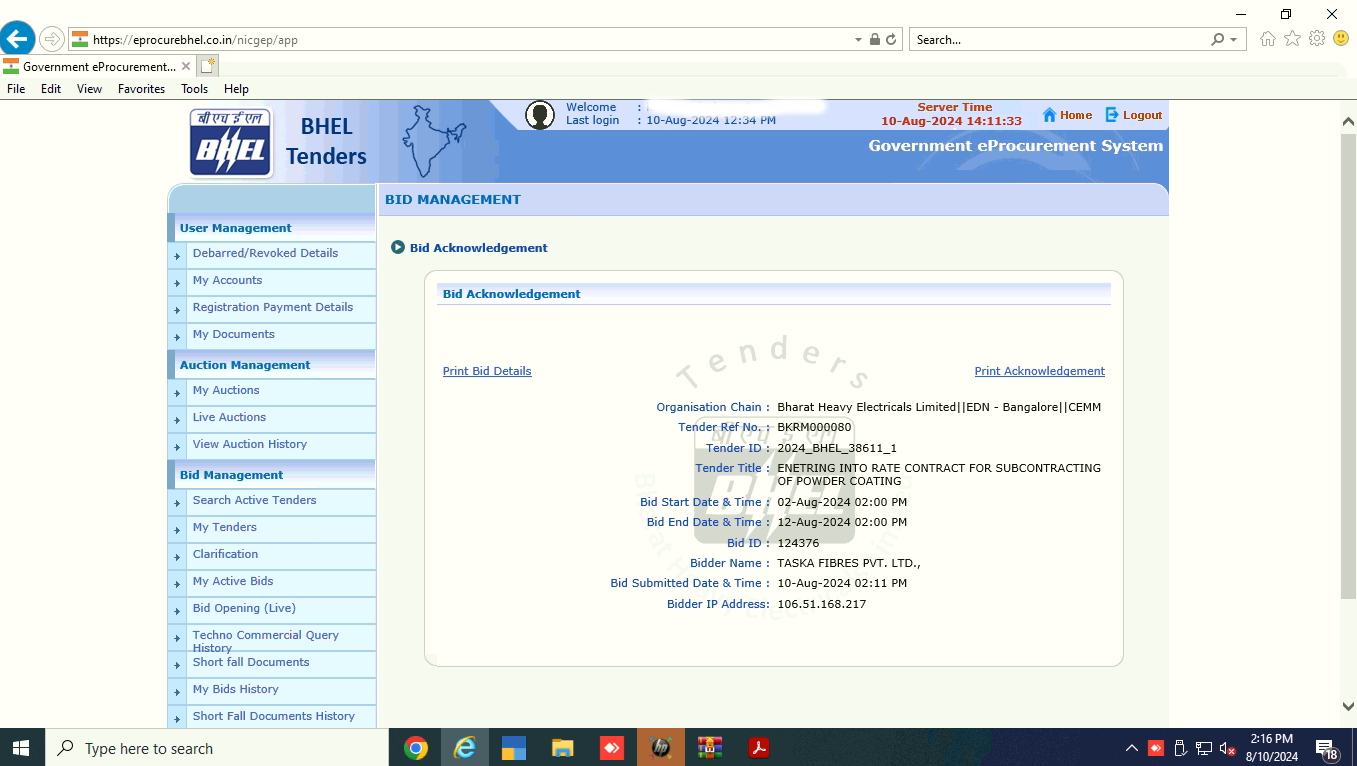Open the search provider dropdown arrow
This screenshot has width=1357, height=766.
point(1233,40)
